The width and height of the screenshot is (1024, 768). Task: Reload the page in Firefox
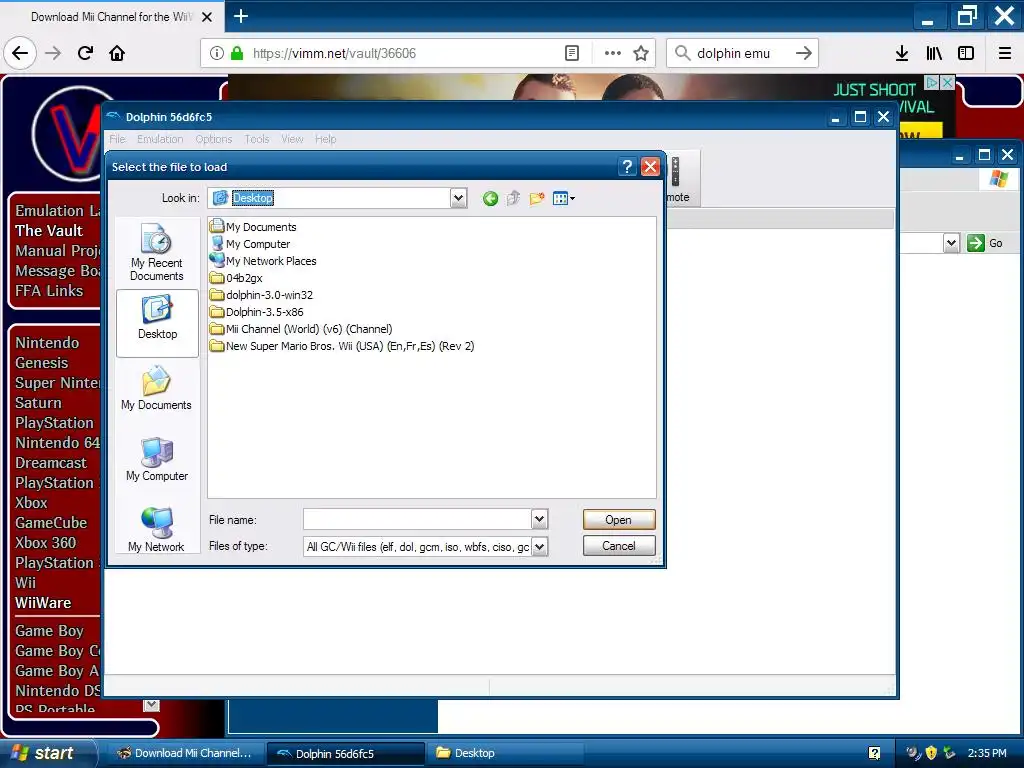(x=85, y=53)
